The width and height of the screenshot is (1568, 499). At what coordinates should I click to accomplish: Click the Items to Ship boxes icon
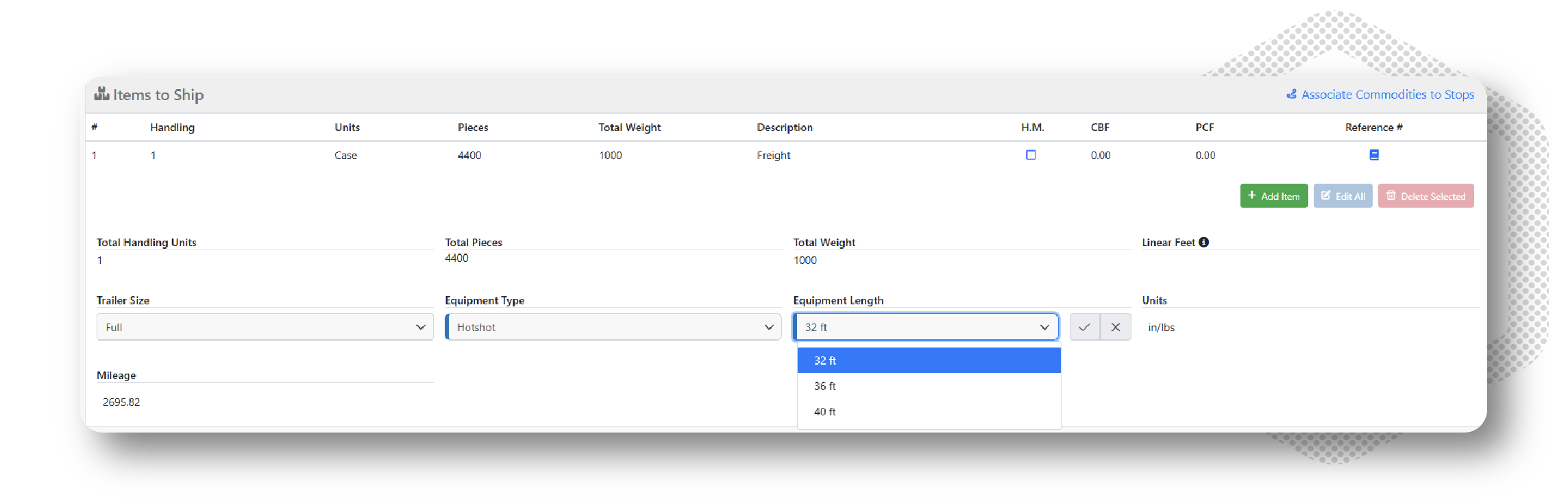point(101,94)
